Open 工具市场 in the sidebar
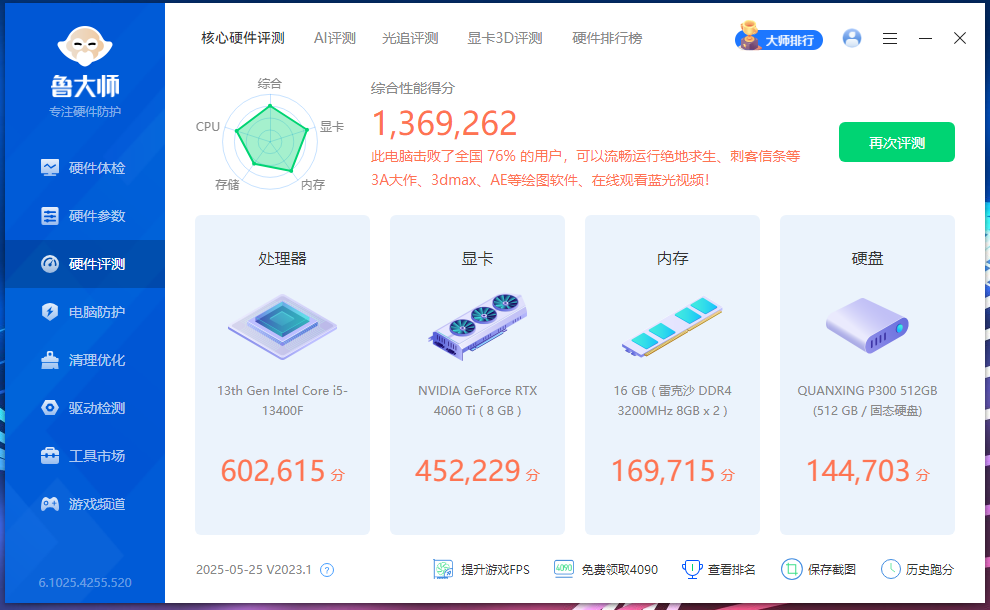Screen dimensions: 990x610 coord(85,456)
